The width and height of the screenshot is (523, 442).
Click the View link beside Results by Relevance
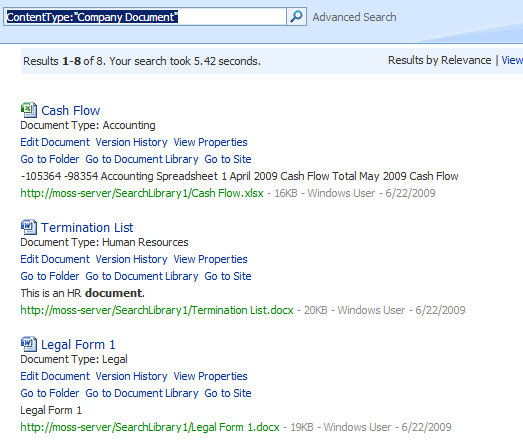pos(512,60)
